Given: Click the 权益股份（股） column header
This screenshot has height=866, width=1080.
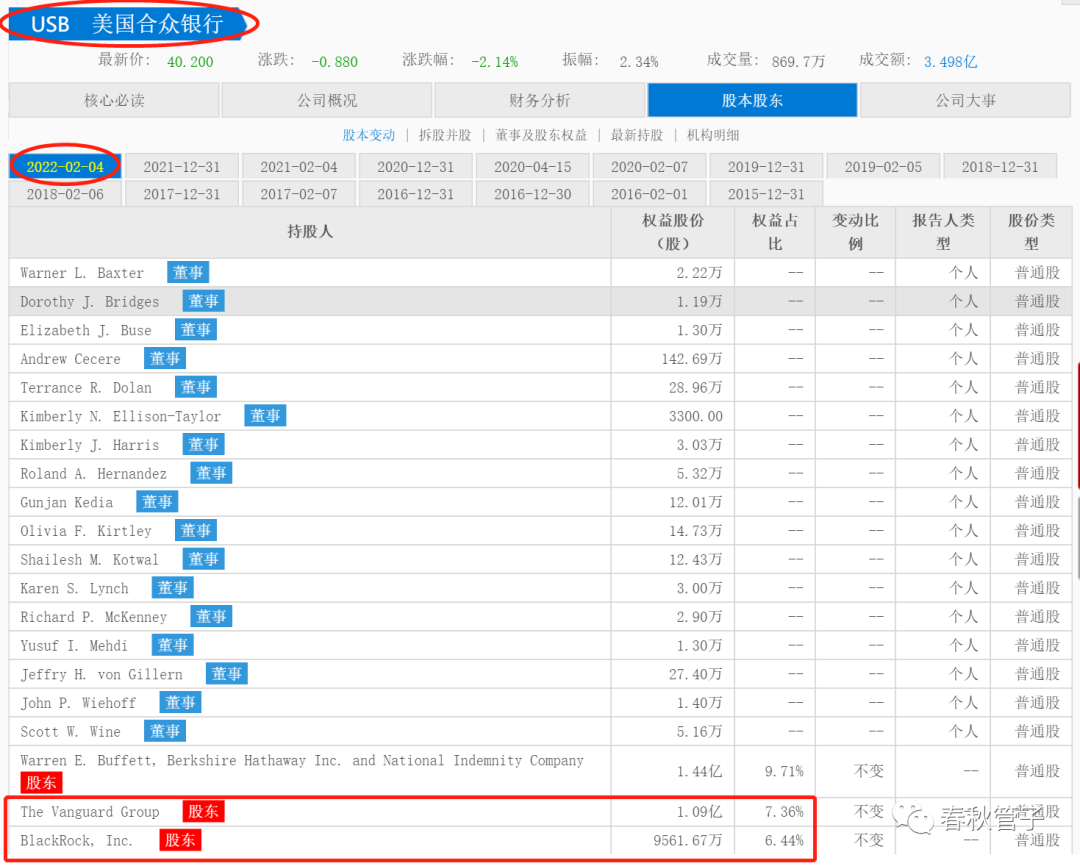Looking at the screenshot, I should point(673,232).
